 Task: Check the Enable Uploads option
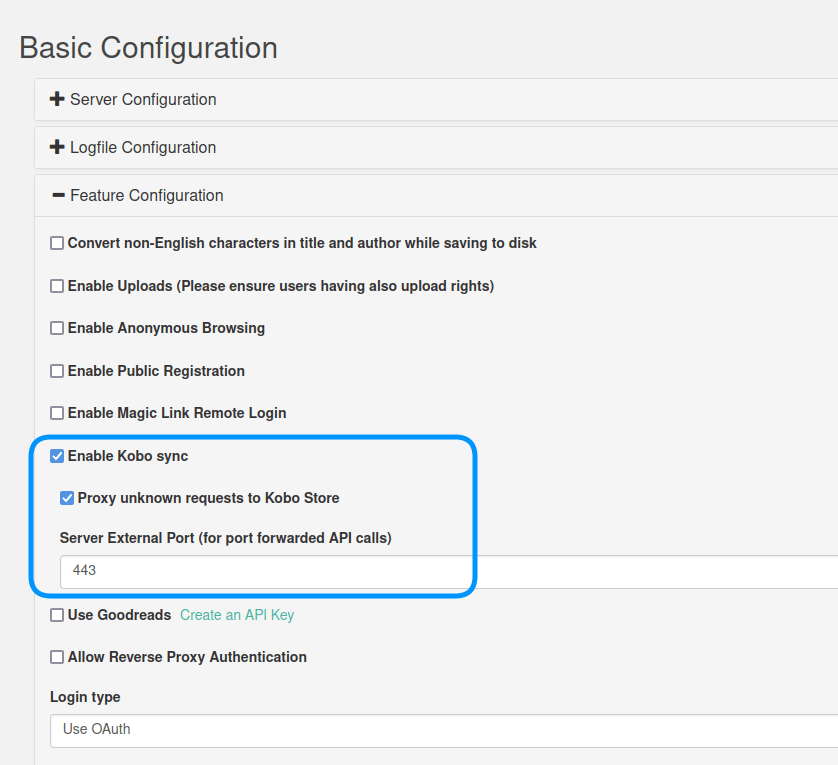pyautogui.click(x=57, y=286)
